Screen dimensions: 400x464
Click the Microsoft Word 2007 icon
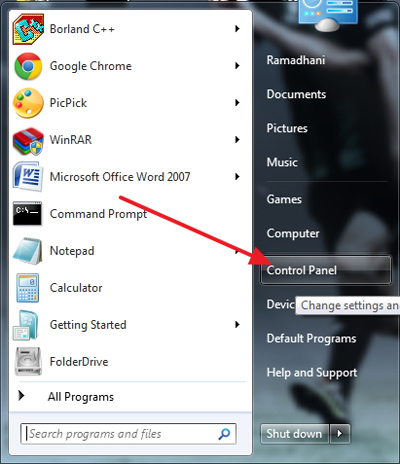pos(28,177)
